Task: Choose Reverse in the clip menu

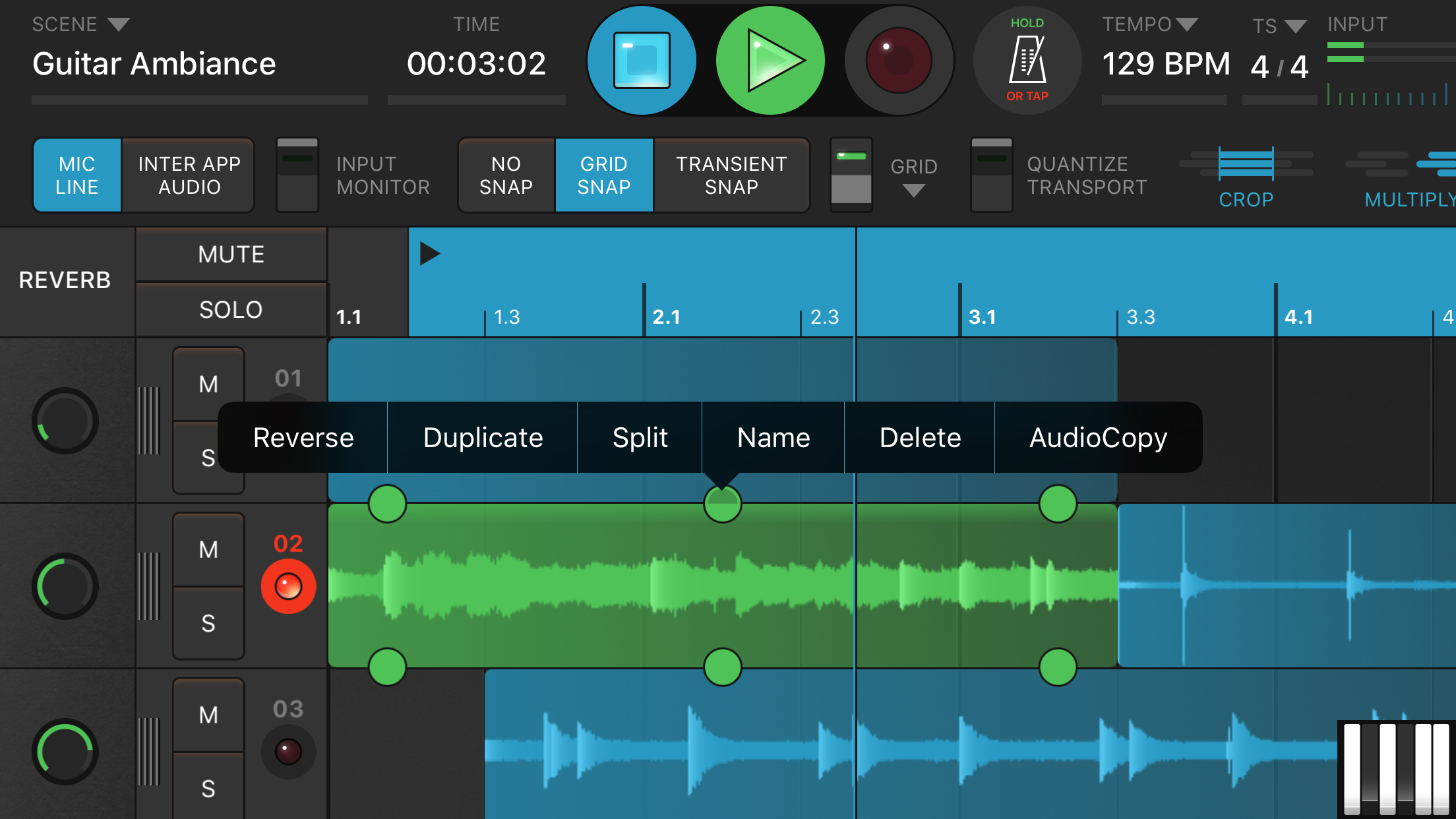Action: pyautogui.click(x=303, y=438)
